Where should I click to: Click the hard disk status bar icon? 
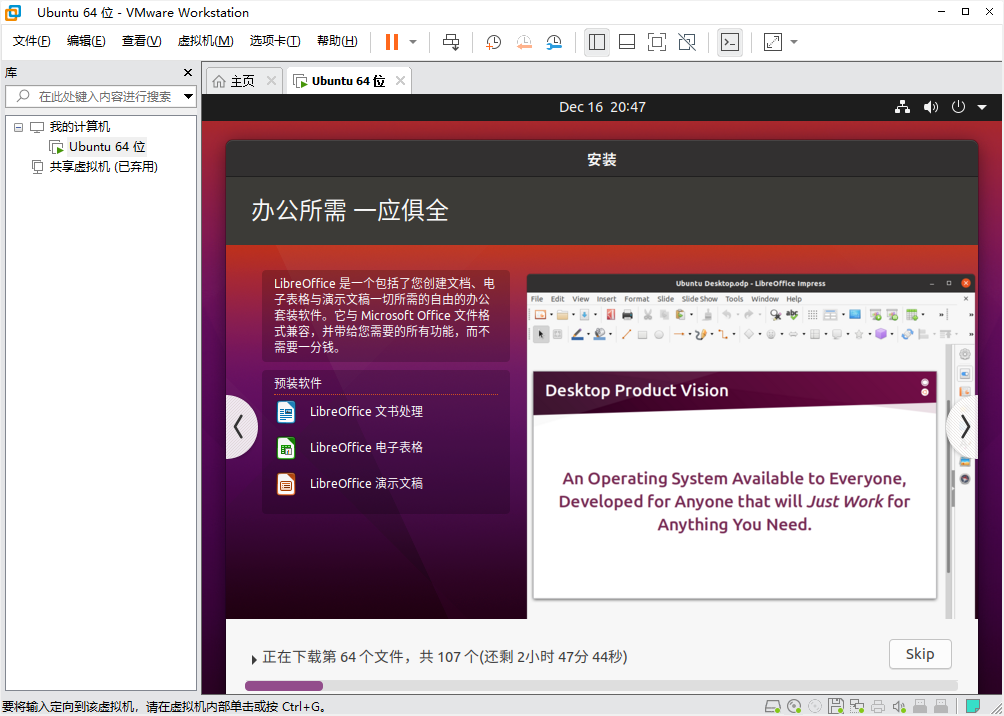pyautogui.click(x=773, y=706)
